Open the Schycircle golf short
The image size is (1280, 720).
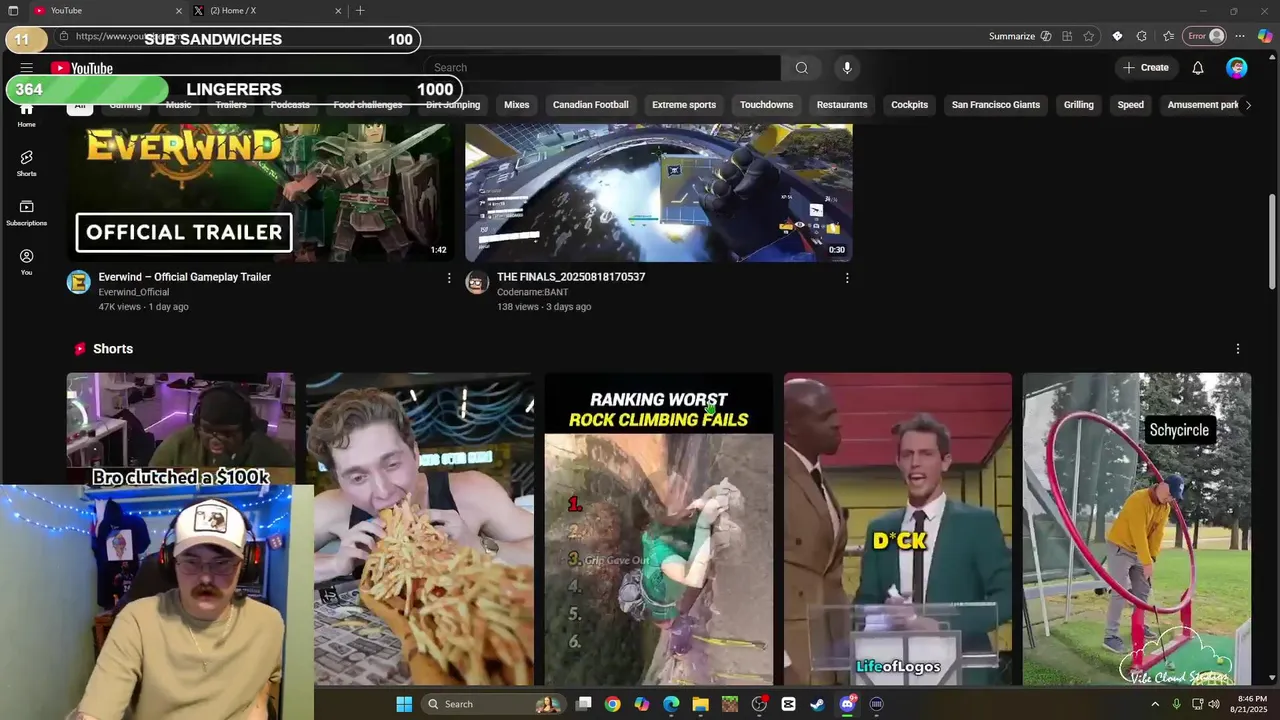point(1137,529)
